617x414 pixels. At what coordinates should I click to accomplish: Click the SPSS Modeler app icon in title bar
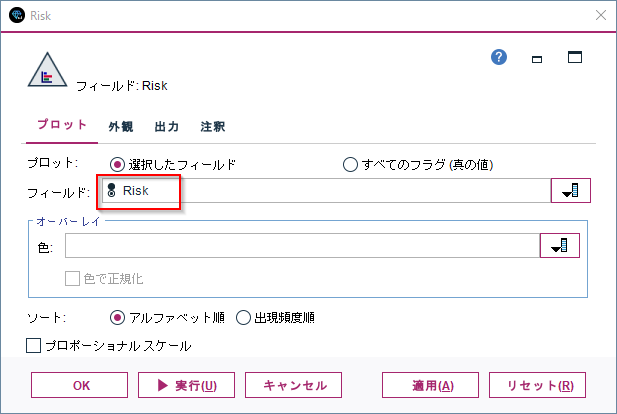pyautogui.click(x=17, y=15)
